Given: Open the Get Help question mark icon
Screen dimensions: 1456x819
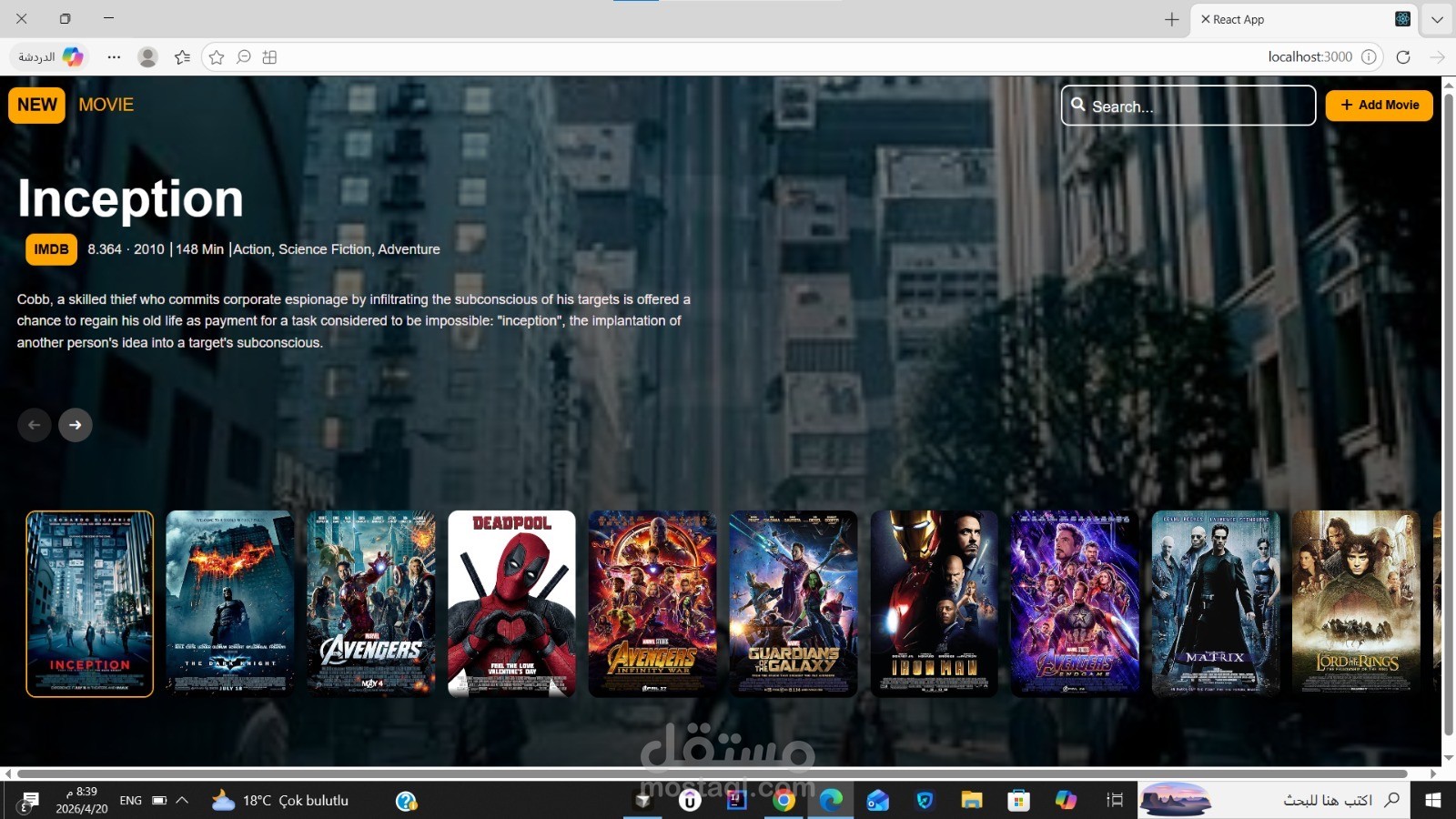Looking at the screenshot, I should 407,801.
